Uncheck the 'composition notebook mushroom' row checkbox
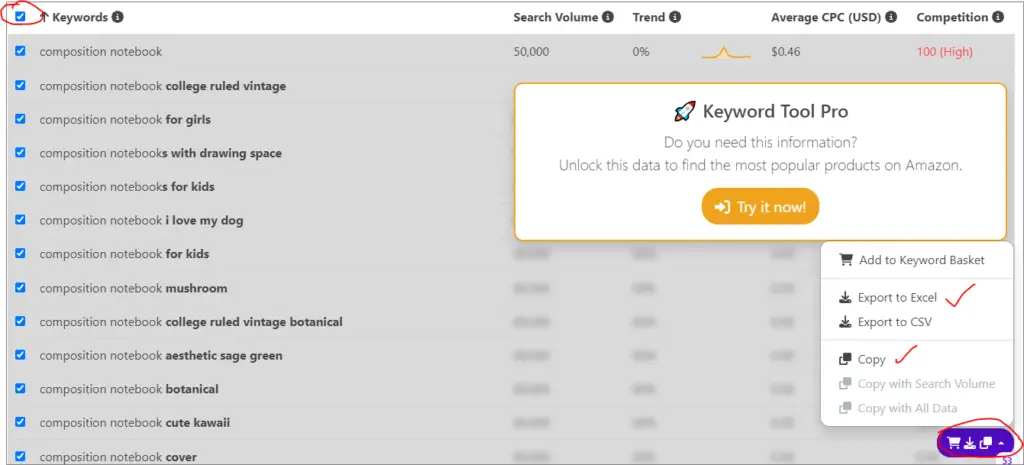 [20, 287]
